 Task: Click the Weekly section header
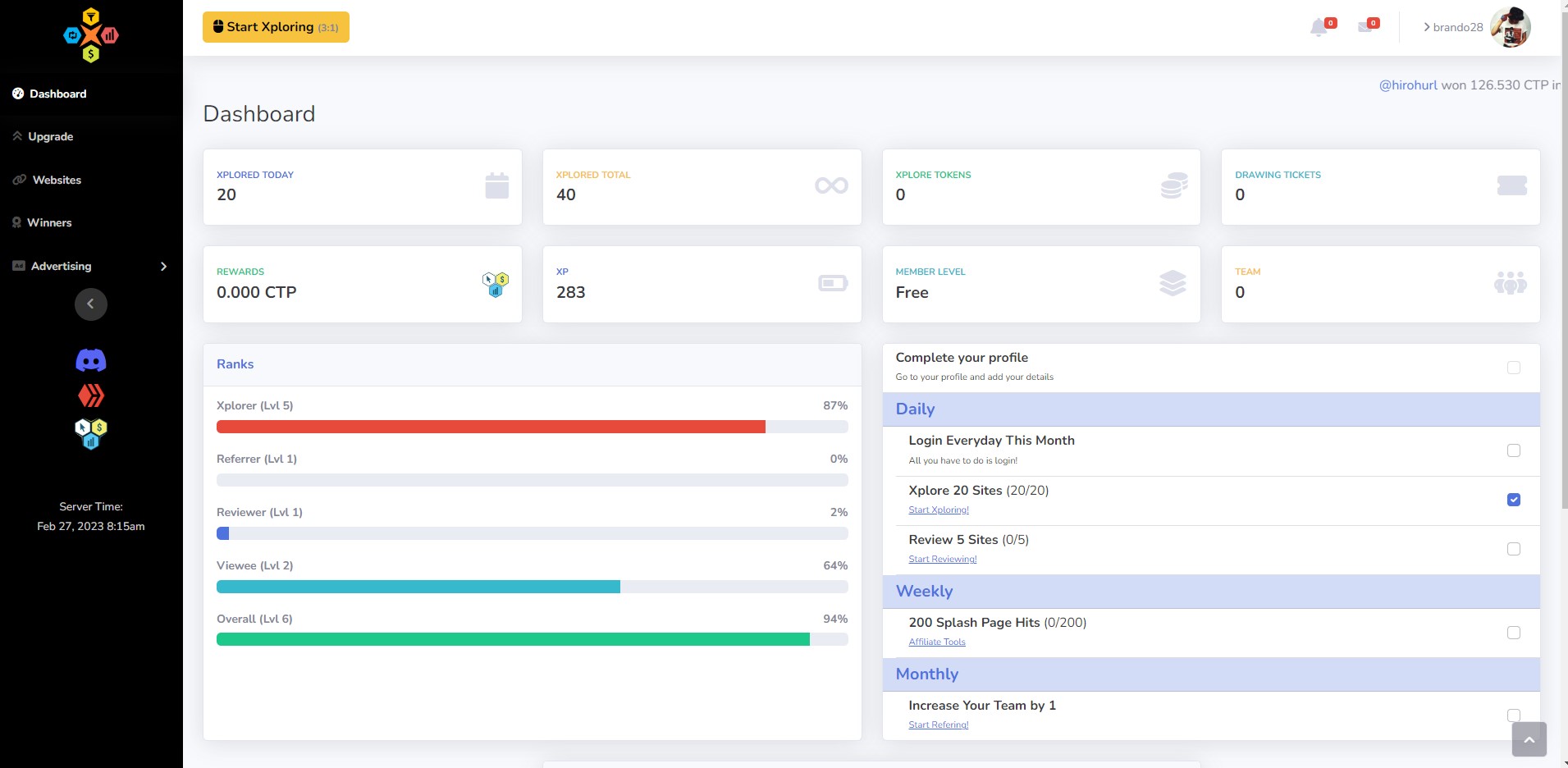(x=1211, y=592)
